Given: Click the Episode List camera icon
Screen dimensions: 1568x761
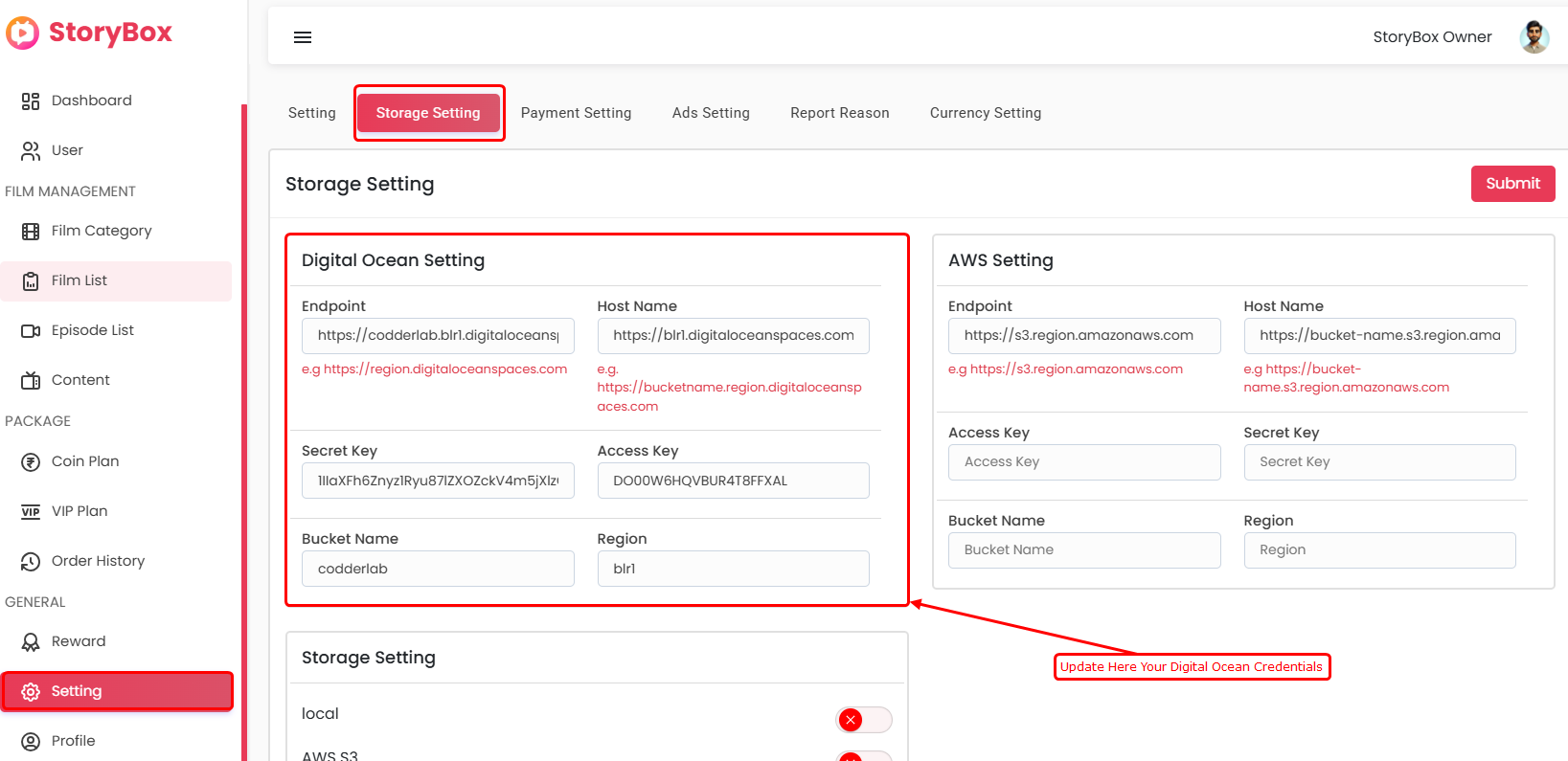Looking at the screenshot, I should coord(31,330).
